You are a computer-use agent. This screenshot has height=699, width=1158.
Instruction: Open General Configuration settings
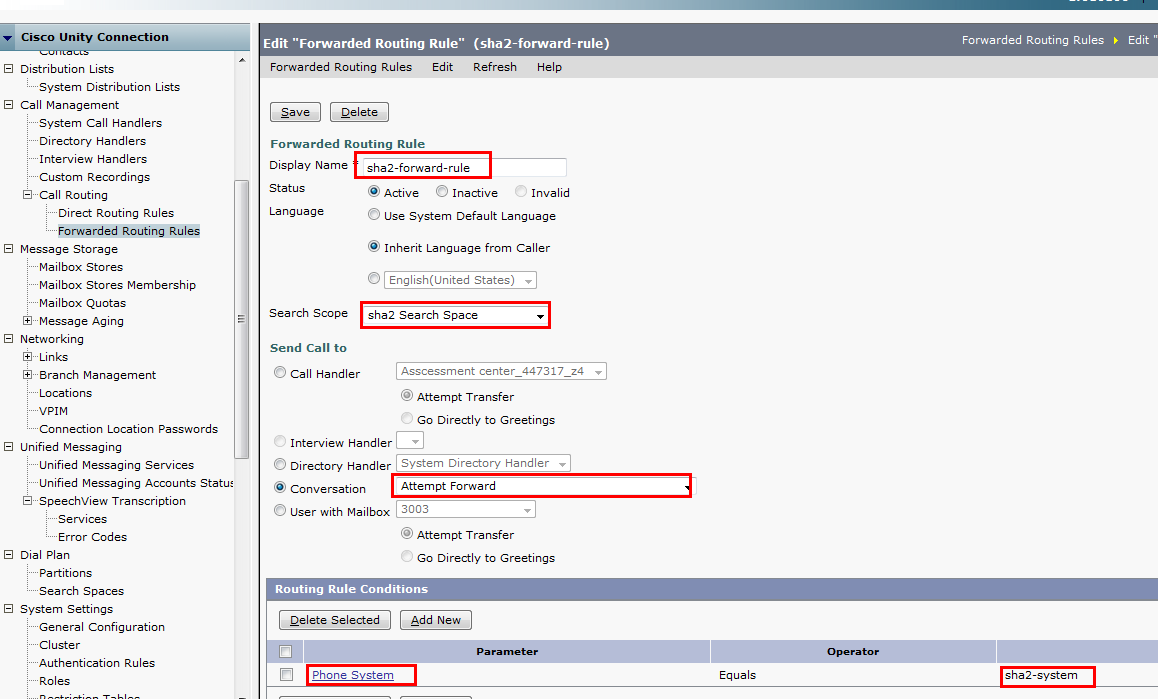tap(102, 627)
